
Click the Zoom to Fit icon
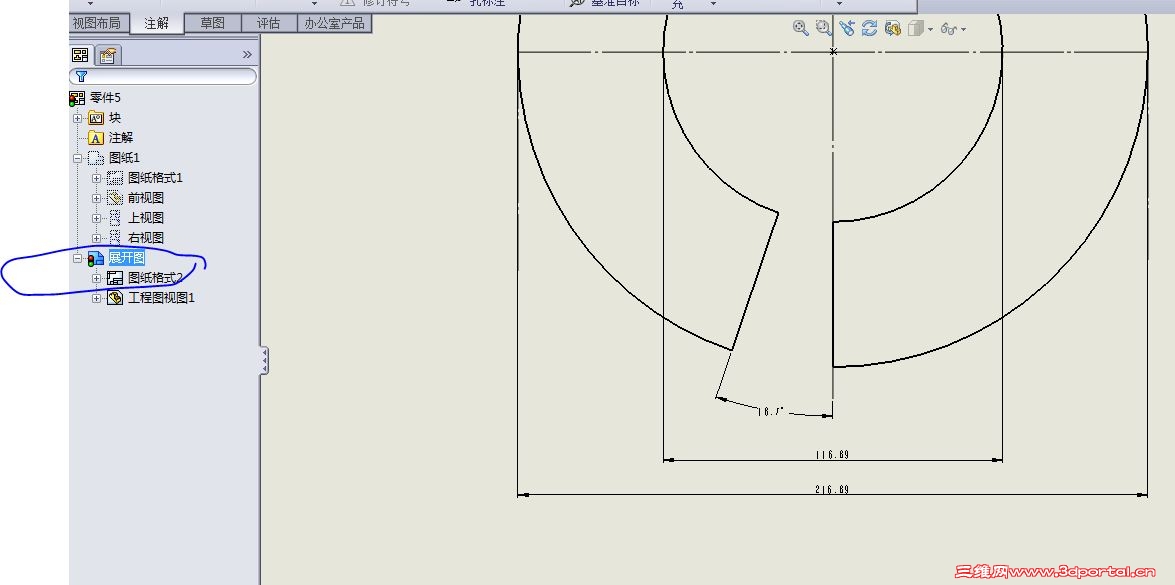click(800, 28)
